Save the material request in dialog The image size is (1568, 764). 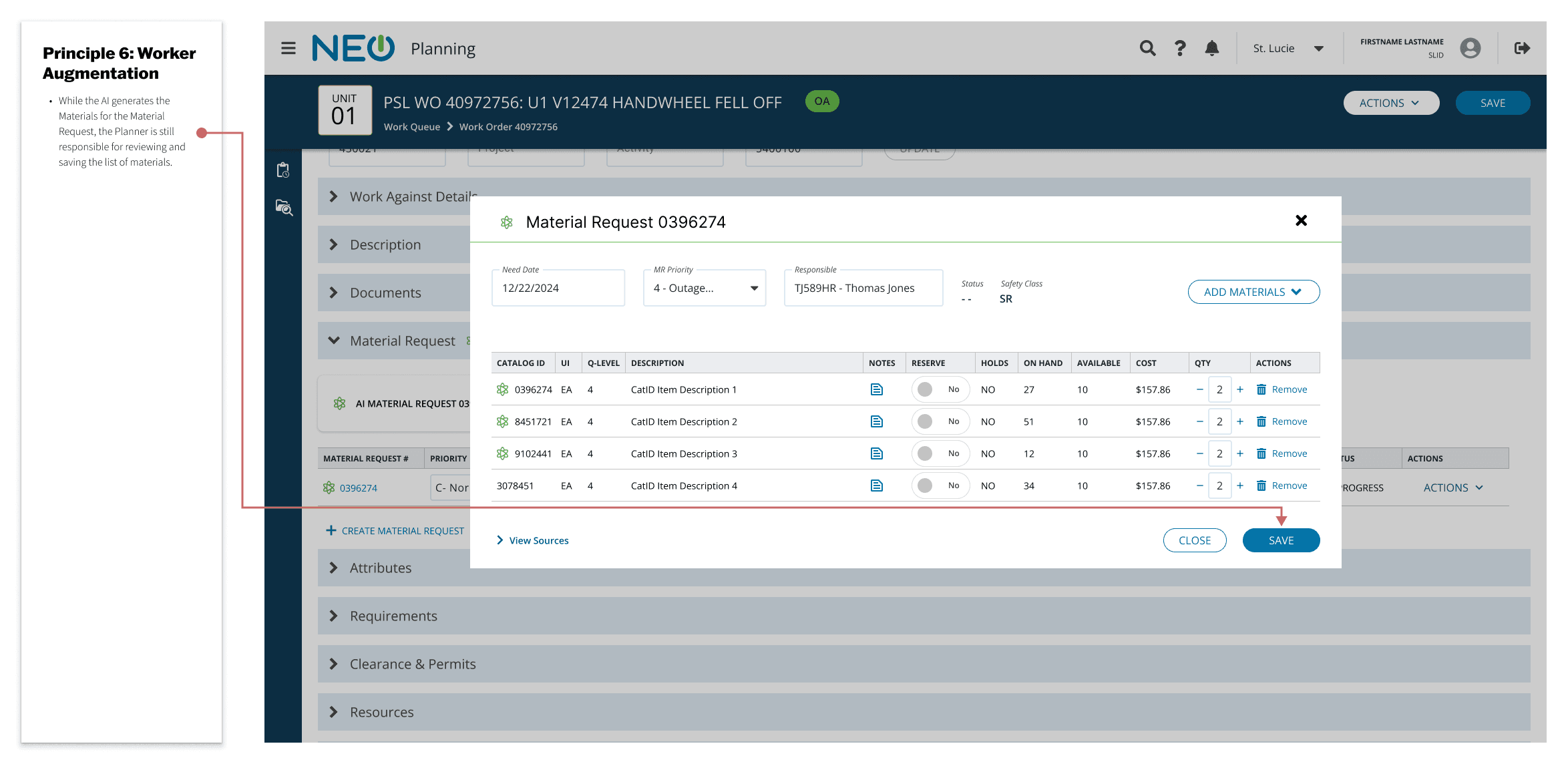point(1280,540)
